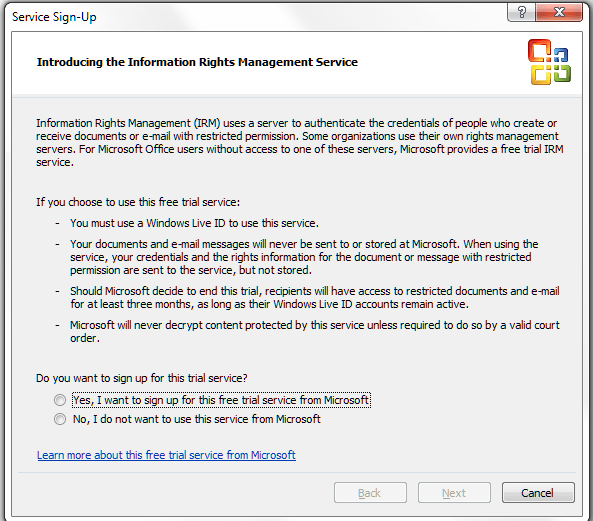The height and width of the screenshot is (521, 593).
Task: Click the 'Information Rights Management (IRM) uses' paragraph
Action: pos(300,143)
